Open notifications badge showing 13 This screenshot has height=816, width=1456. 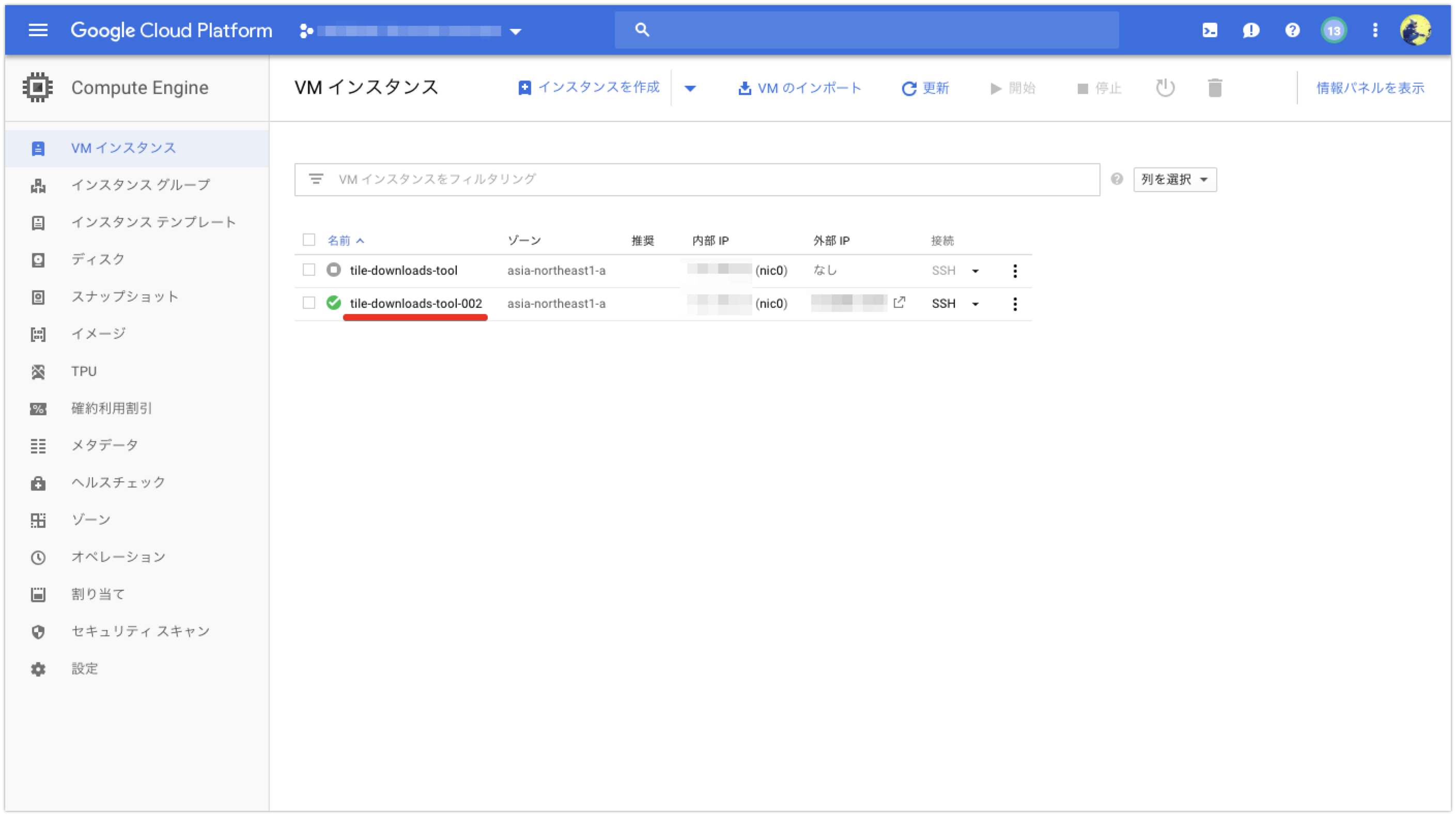[x=1334, y=30]
